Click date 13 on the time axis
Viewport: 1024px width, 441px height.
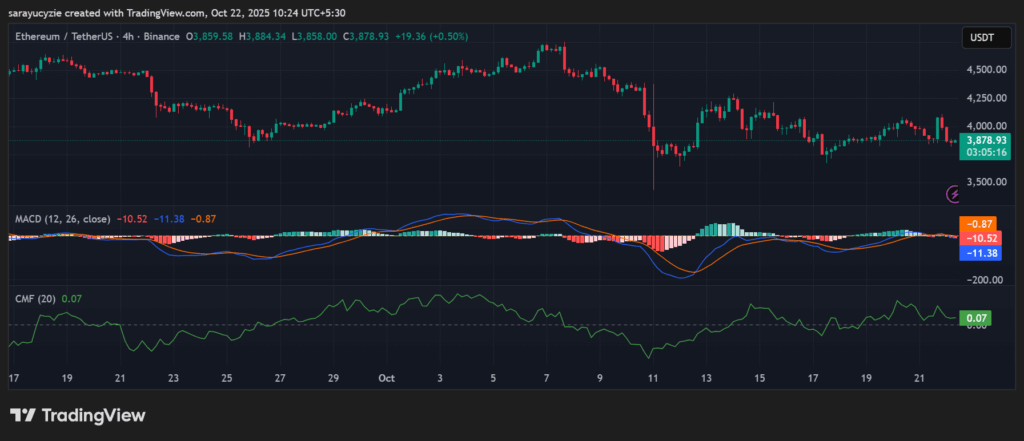click(707, 379)
